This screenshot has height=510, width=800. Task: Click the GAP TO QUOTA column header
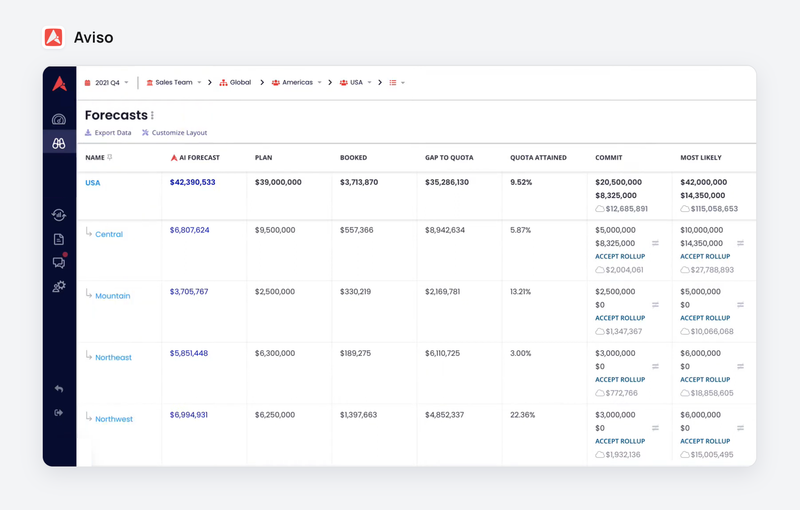(x=449, y=158)
